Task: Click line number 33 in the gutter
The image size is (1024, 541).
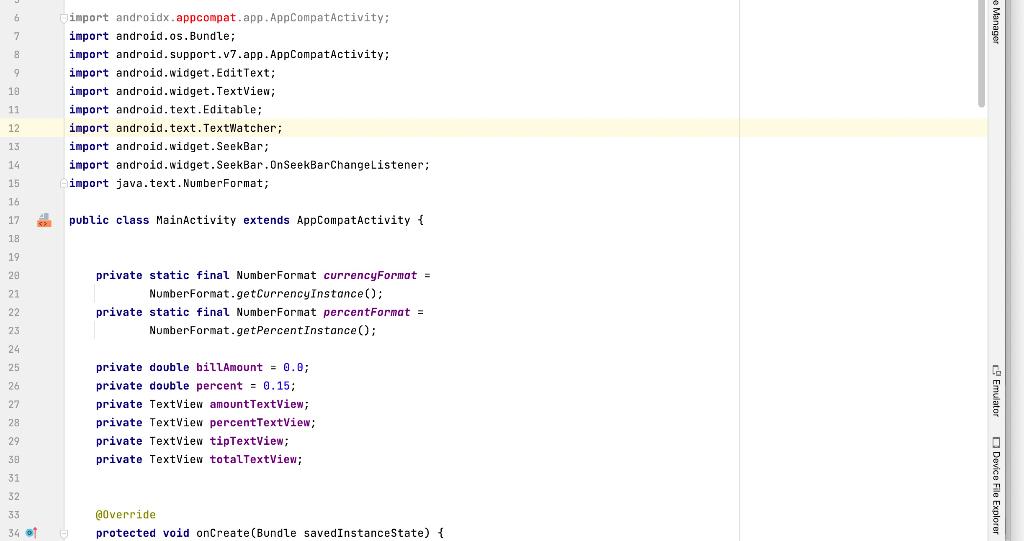Action: (14, 515)
